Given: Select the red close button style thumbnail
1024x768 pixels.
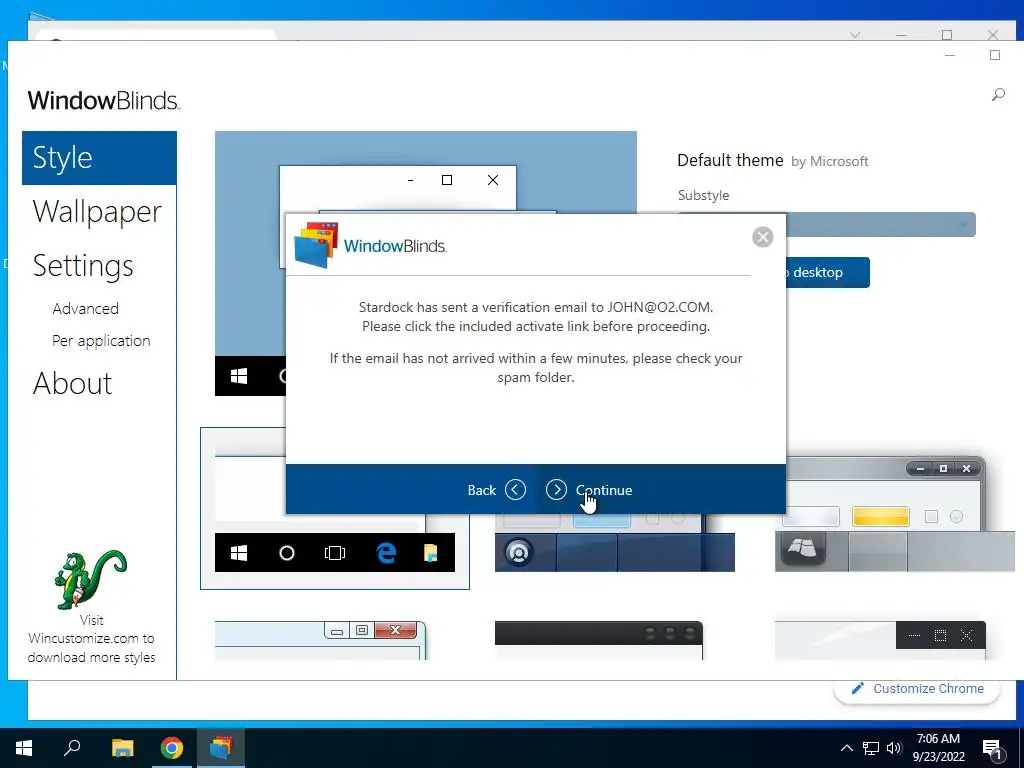Looking at the screenshot, I should point(321,640).
